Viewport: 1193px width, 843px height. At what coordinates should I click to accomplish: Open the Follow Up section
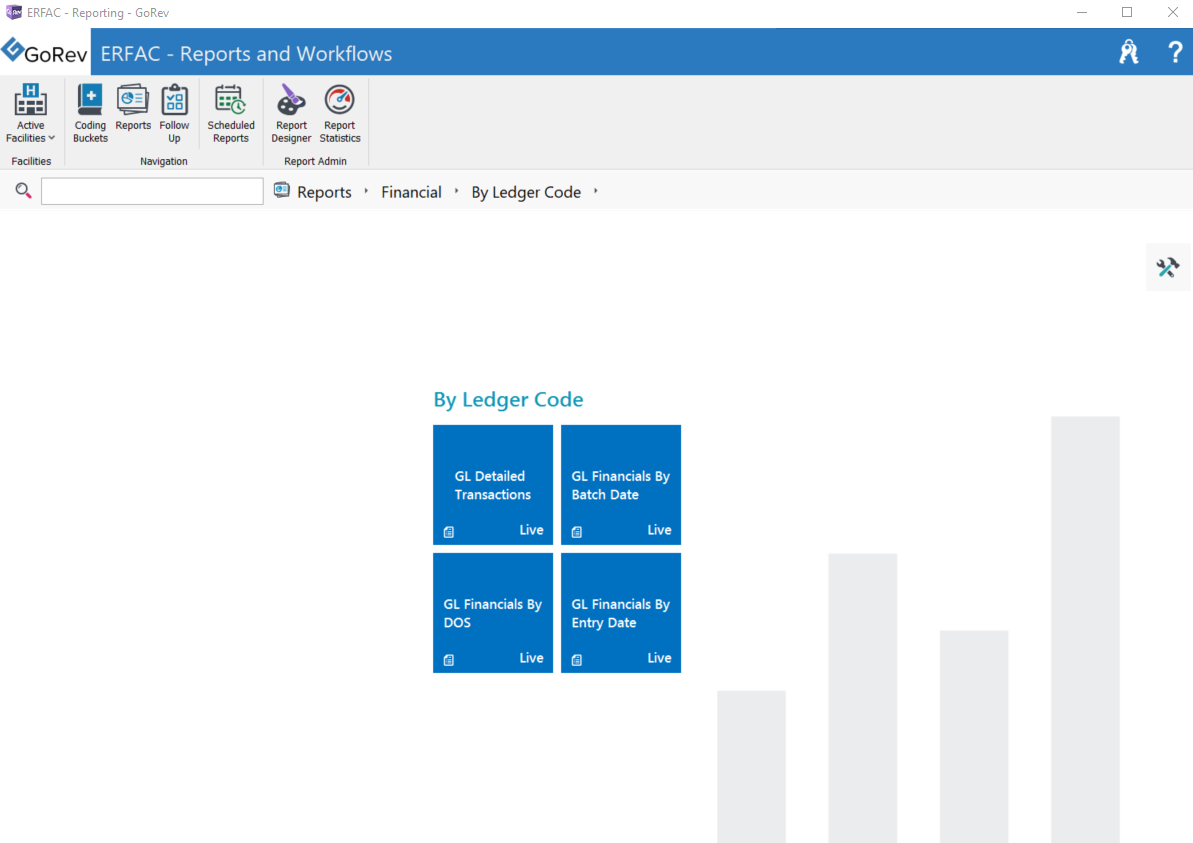pos(174,113)
